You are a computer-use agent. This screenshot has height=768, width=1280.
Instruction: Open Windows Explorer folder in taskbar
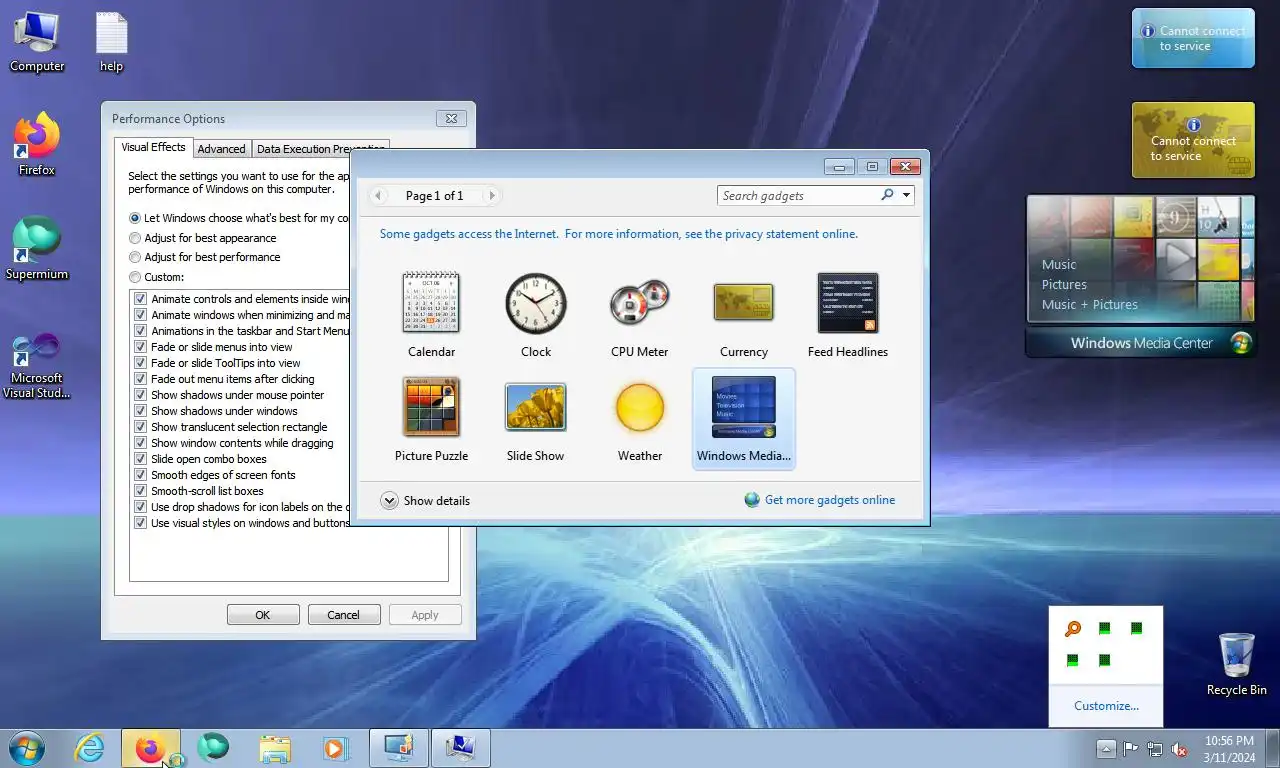coord(275,748)
